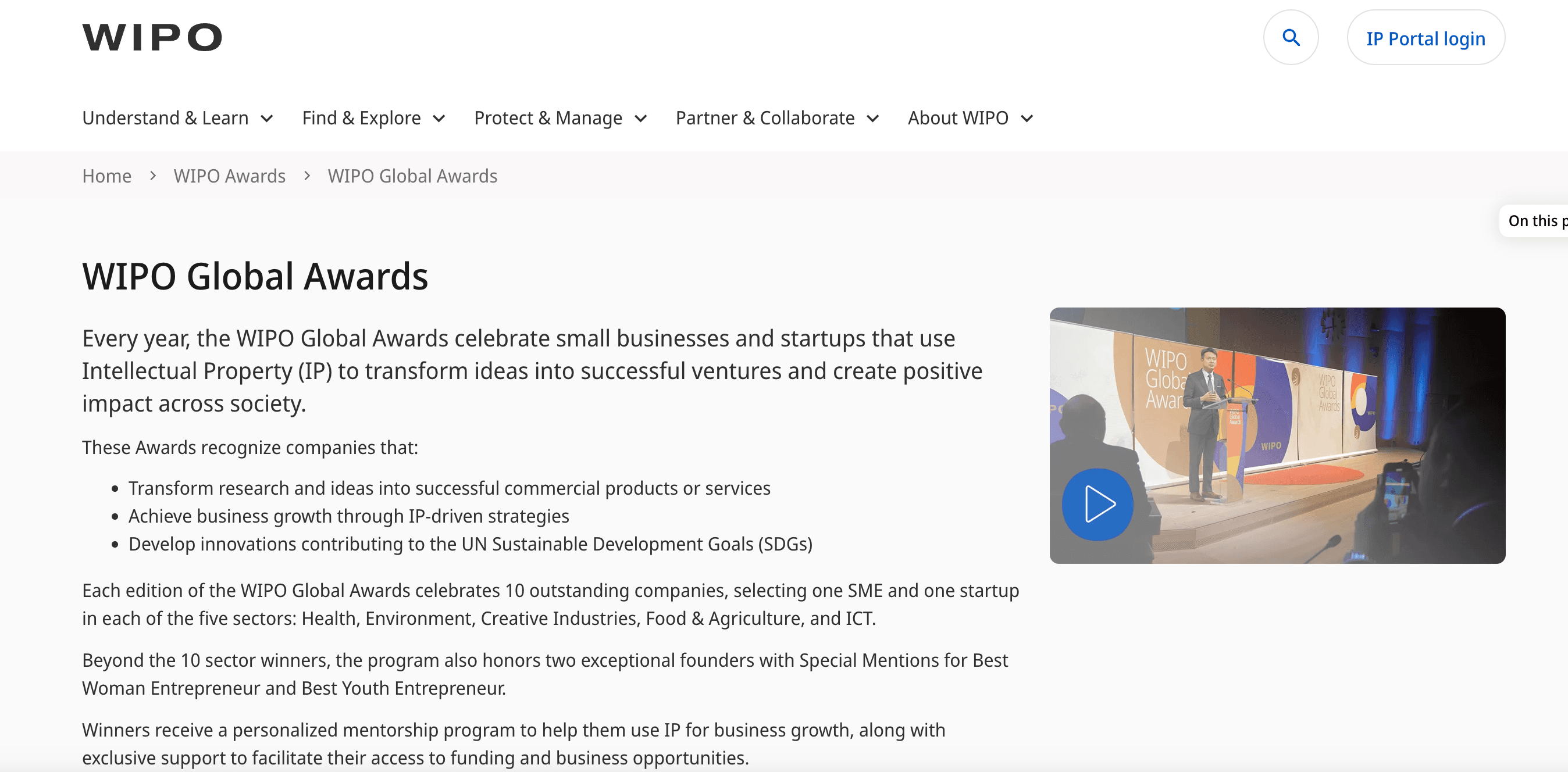
Task: Click the WIPO Global Awards page heading
Action: tap(255, 276)
